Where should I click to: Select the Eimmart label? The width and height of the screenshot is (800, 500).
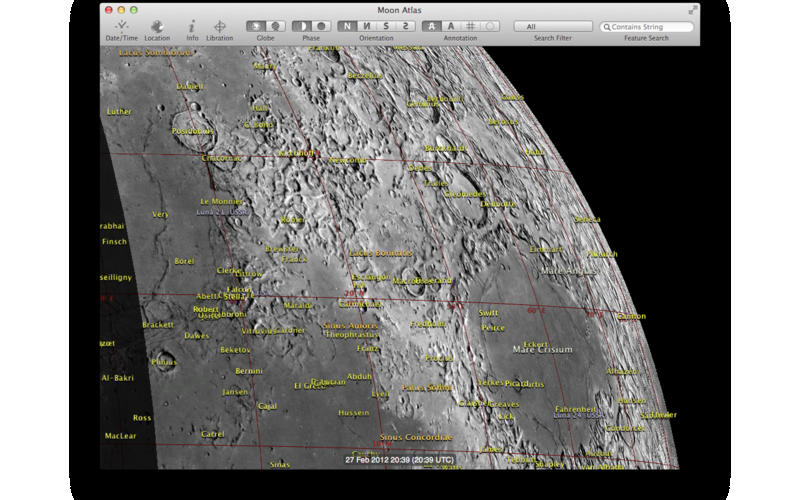click(x=545, y=249)
